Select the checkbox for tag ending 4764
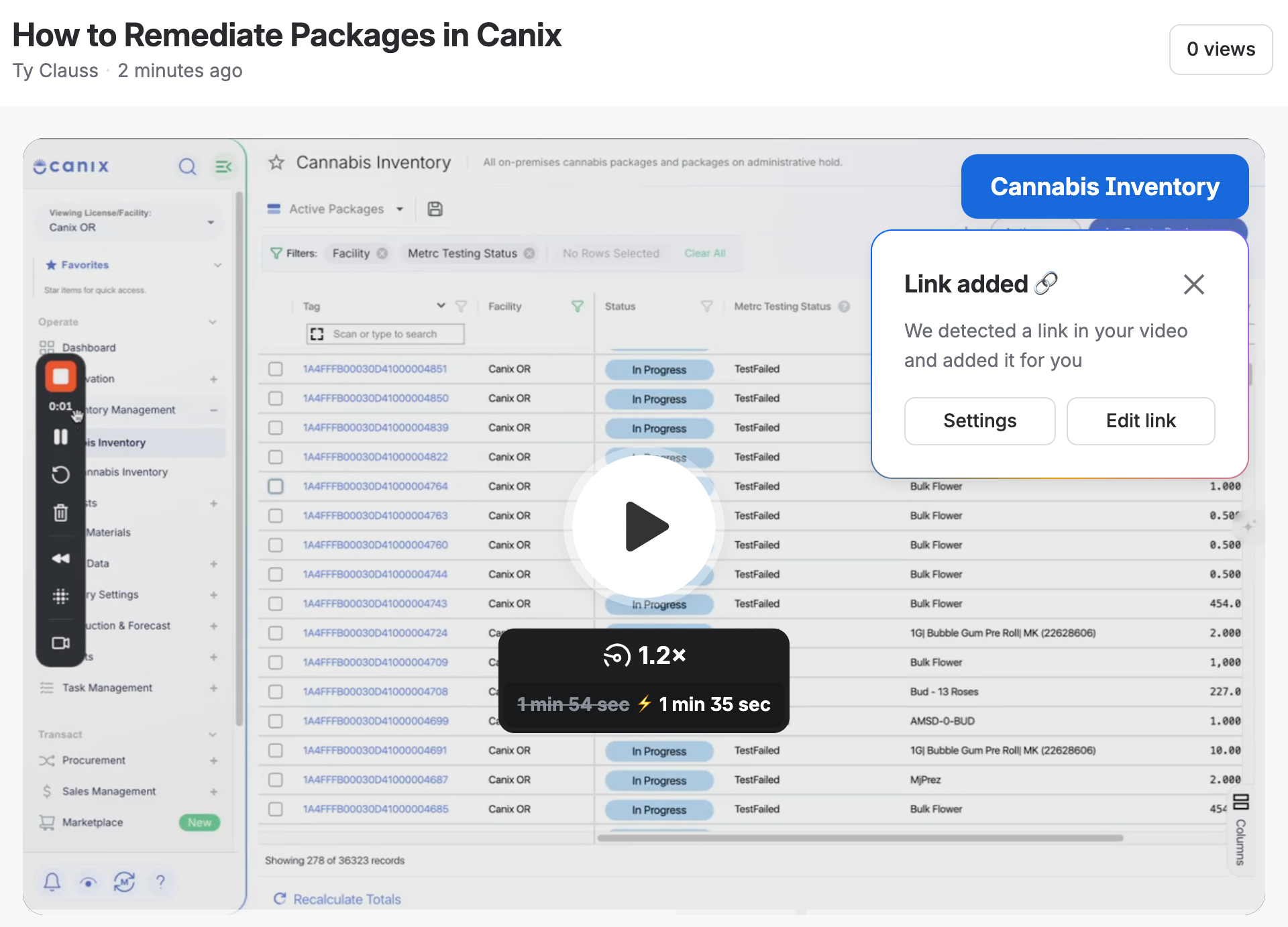 [x=275, y=486]
